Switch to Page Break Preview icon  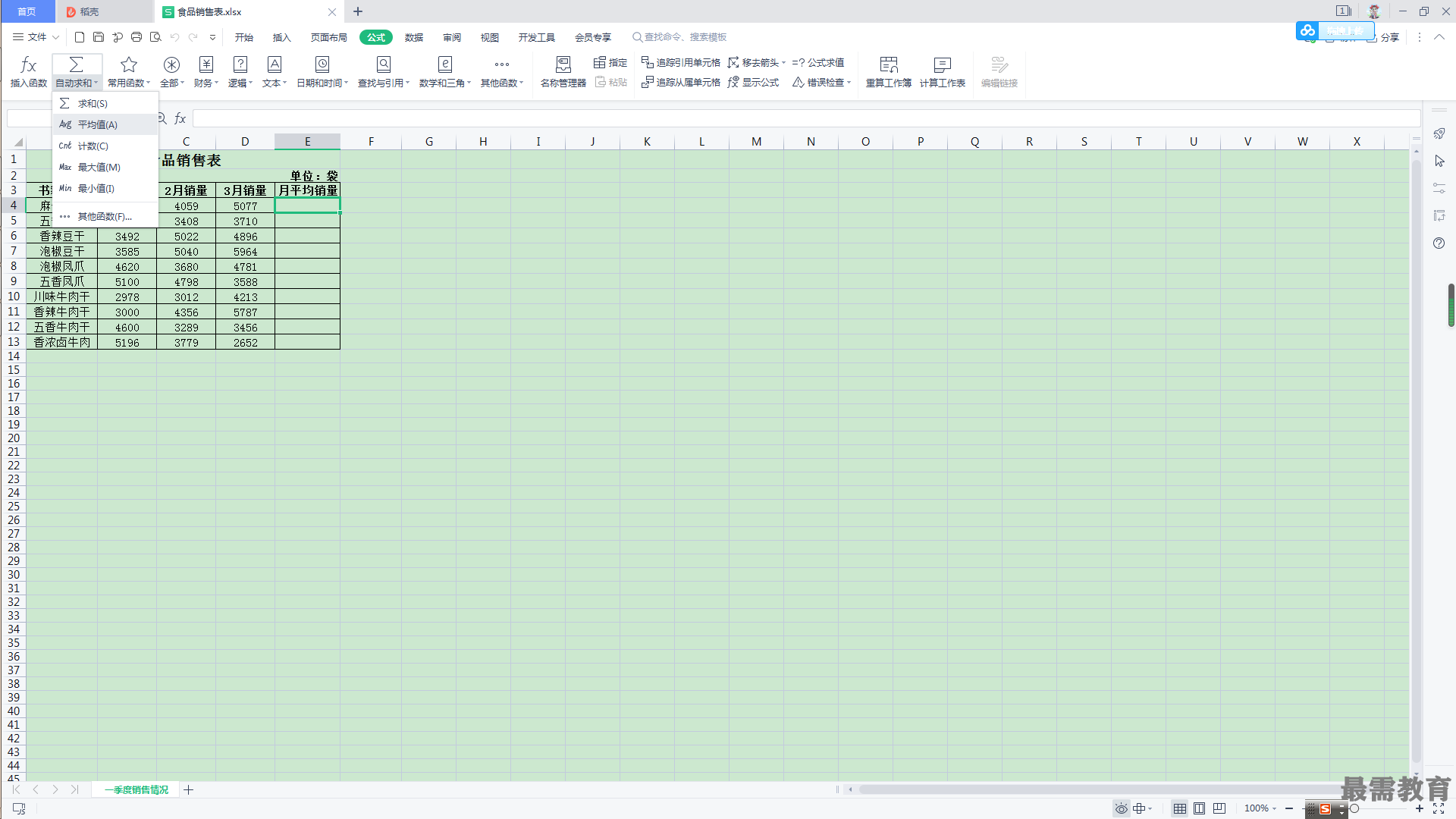(x=1219, y=808)
